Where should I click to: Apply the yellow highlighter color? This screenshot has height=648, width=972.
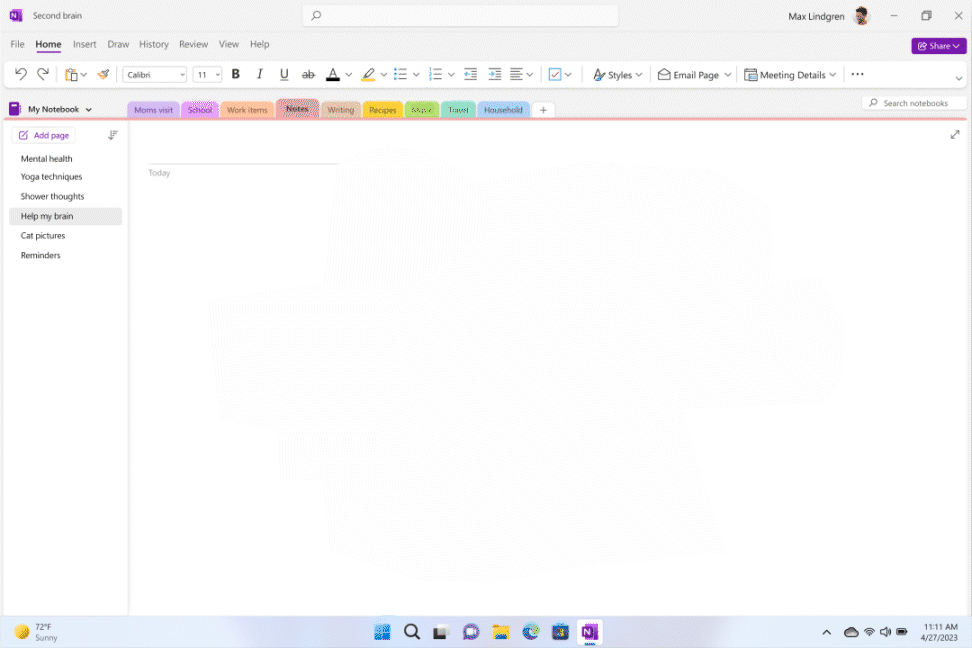(368, 74)
